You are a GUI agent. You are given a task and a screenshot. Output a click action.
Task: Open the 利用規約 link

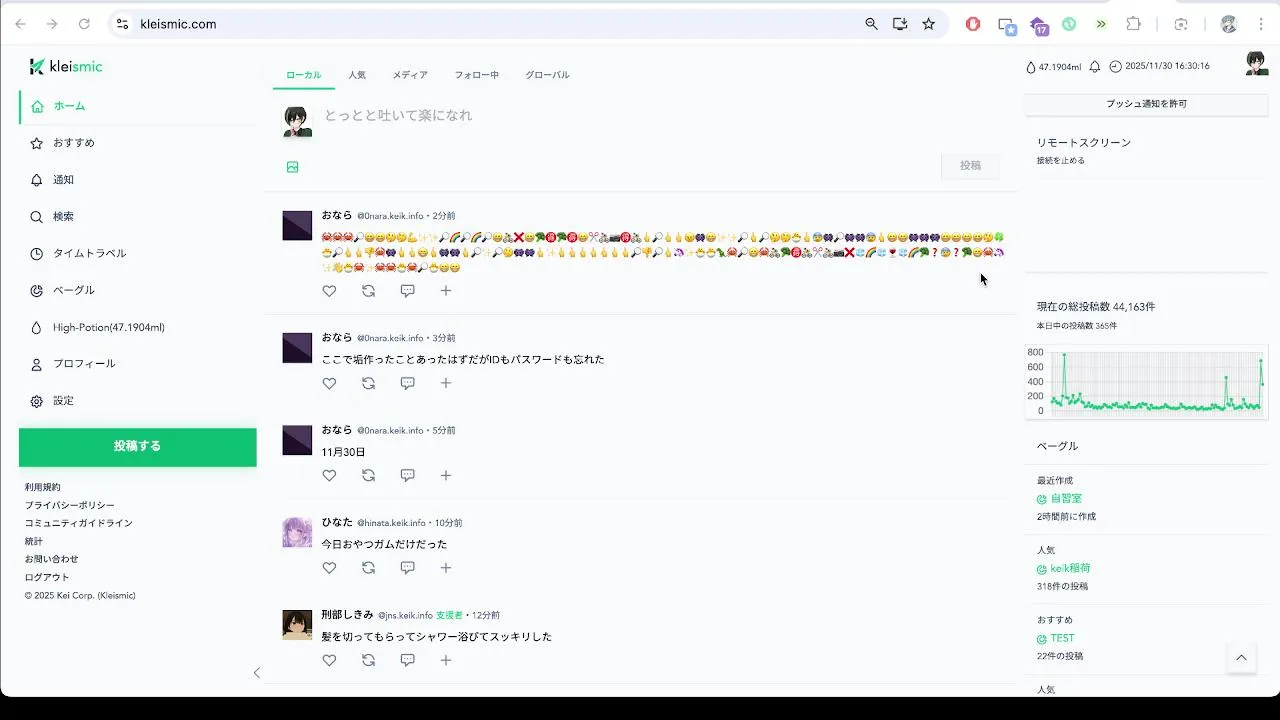(43, 487)
